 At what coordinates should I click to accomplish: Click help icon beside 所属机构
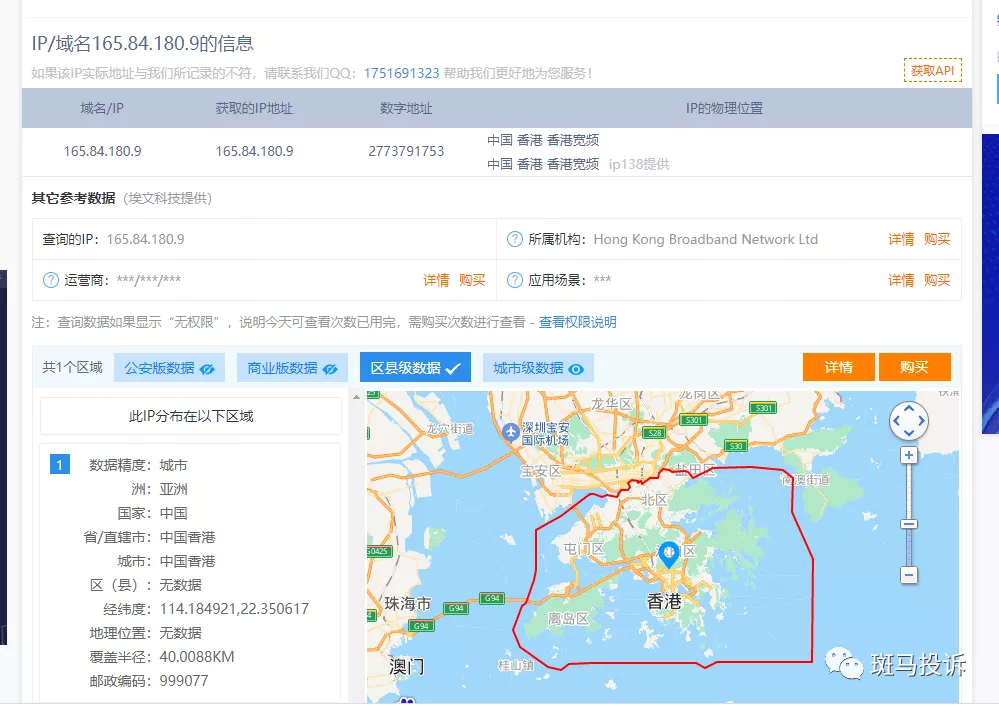[515, 239]
